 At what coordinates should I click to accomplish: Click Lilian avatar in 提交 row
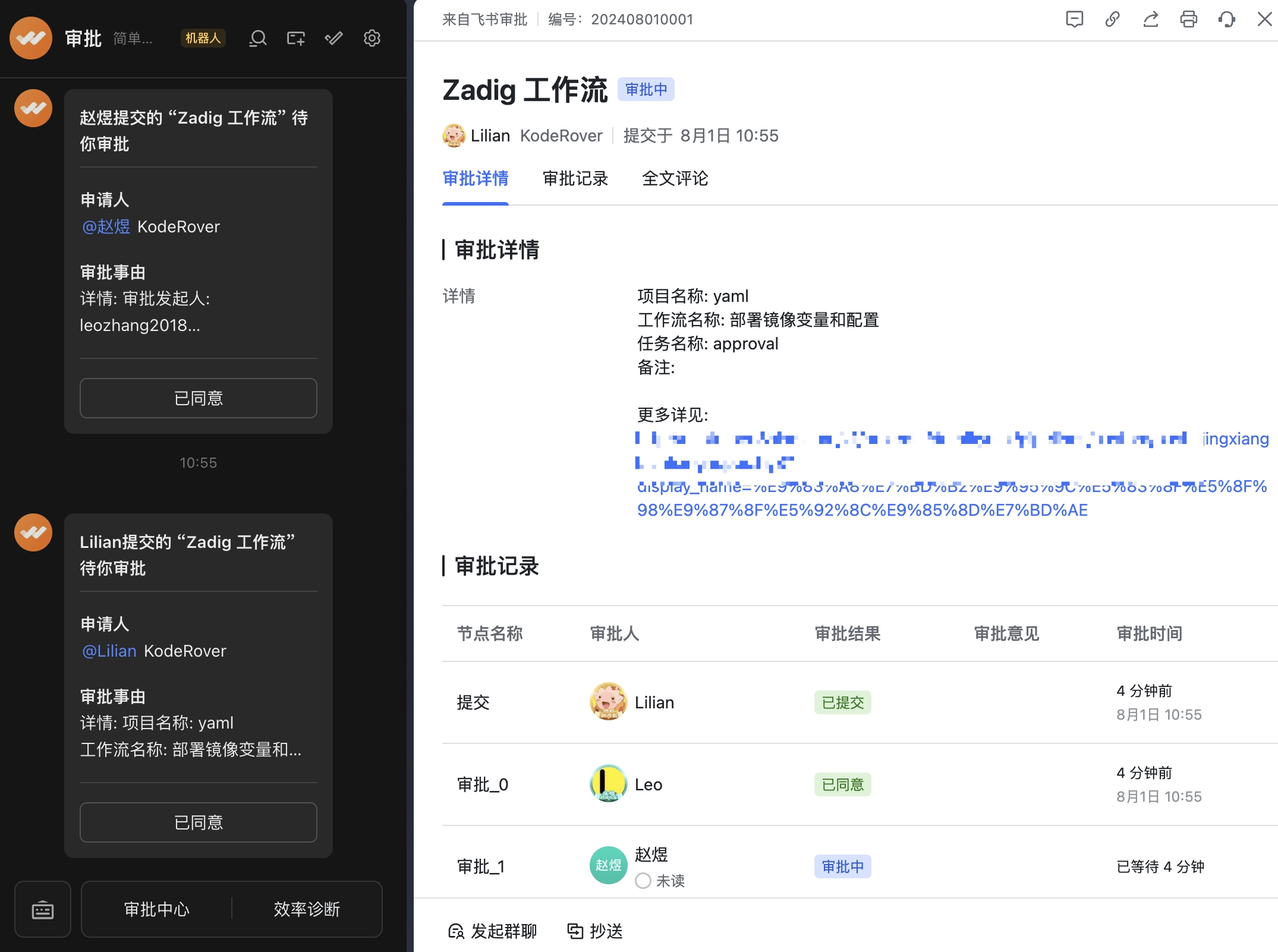coord(608,701)
